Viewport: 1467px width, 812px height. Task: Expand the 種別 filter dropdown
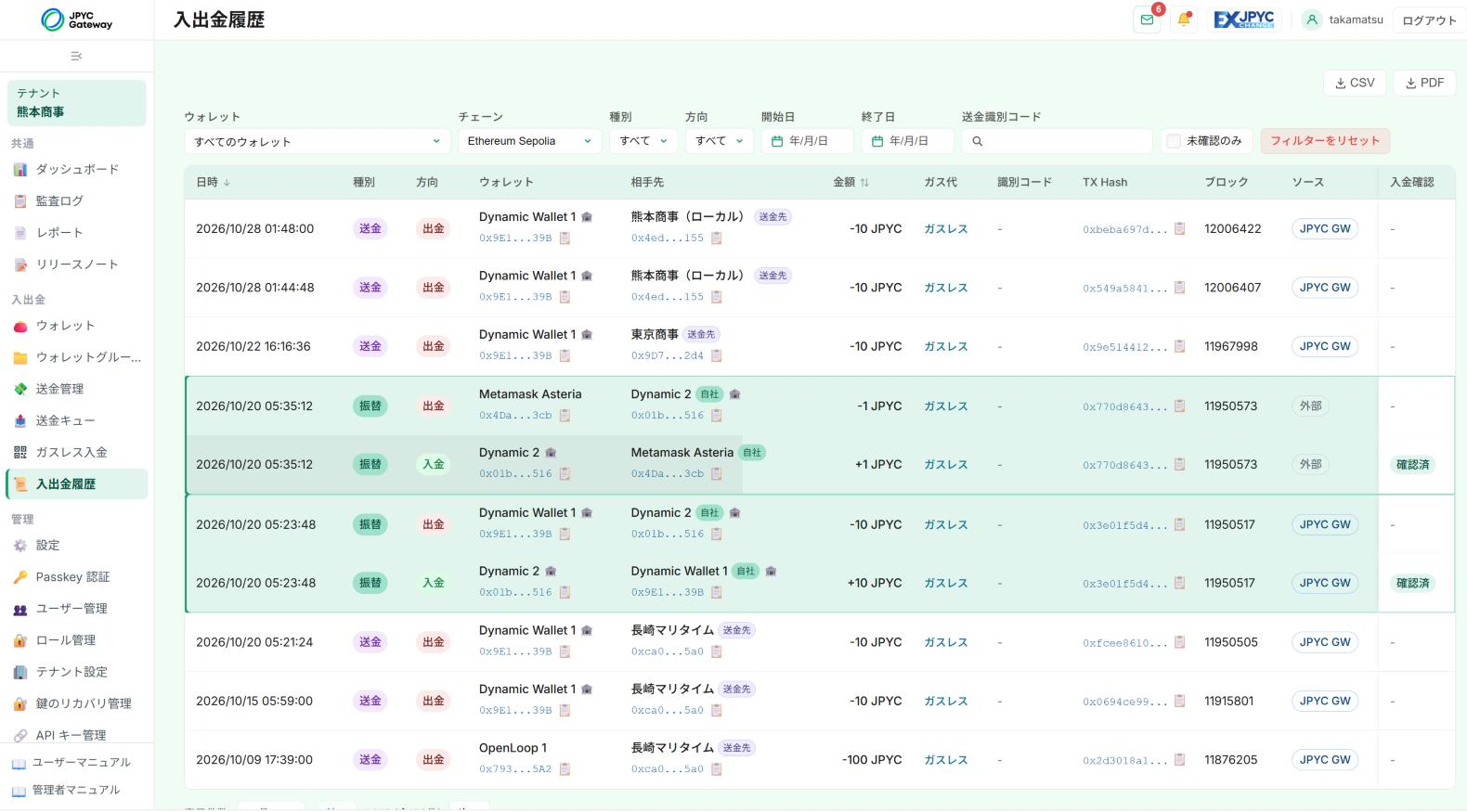(643, 141)
